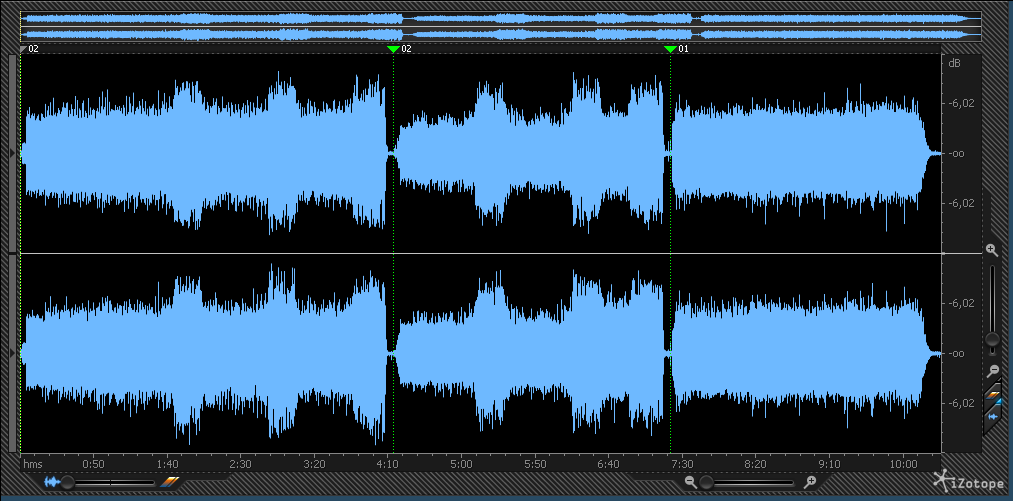Click the orange spectrogram scale icon on right edge

click(x=993, y=391)
